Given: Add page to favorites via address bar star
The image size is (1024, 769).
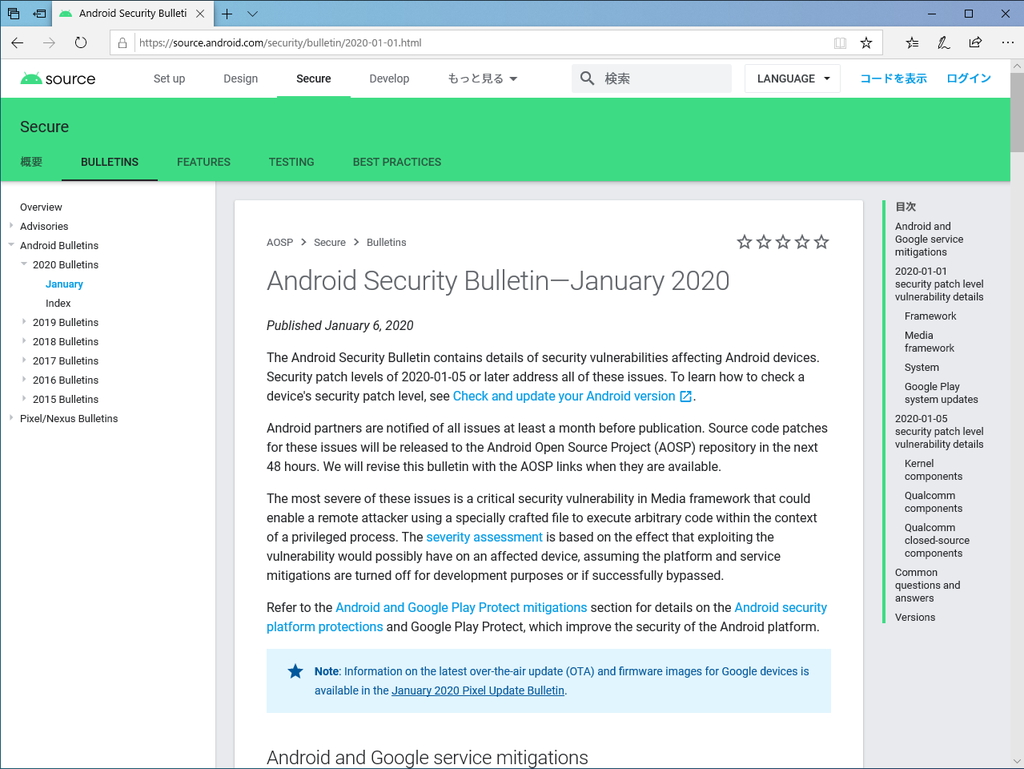Looking at the screenshot, I should point(866,43).
